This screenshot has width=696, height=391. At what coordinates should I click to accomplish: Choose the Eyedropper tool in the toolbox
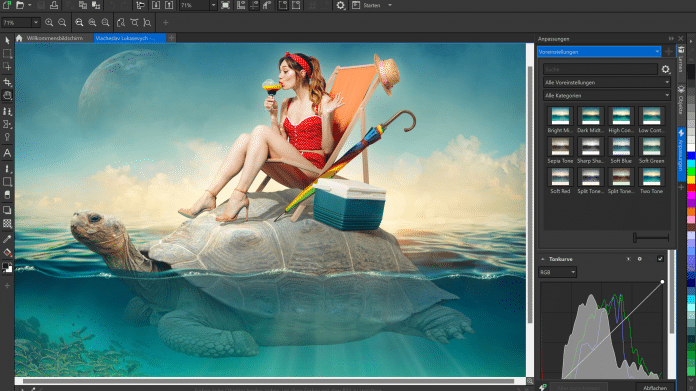(7, 239)
